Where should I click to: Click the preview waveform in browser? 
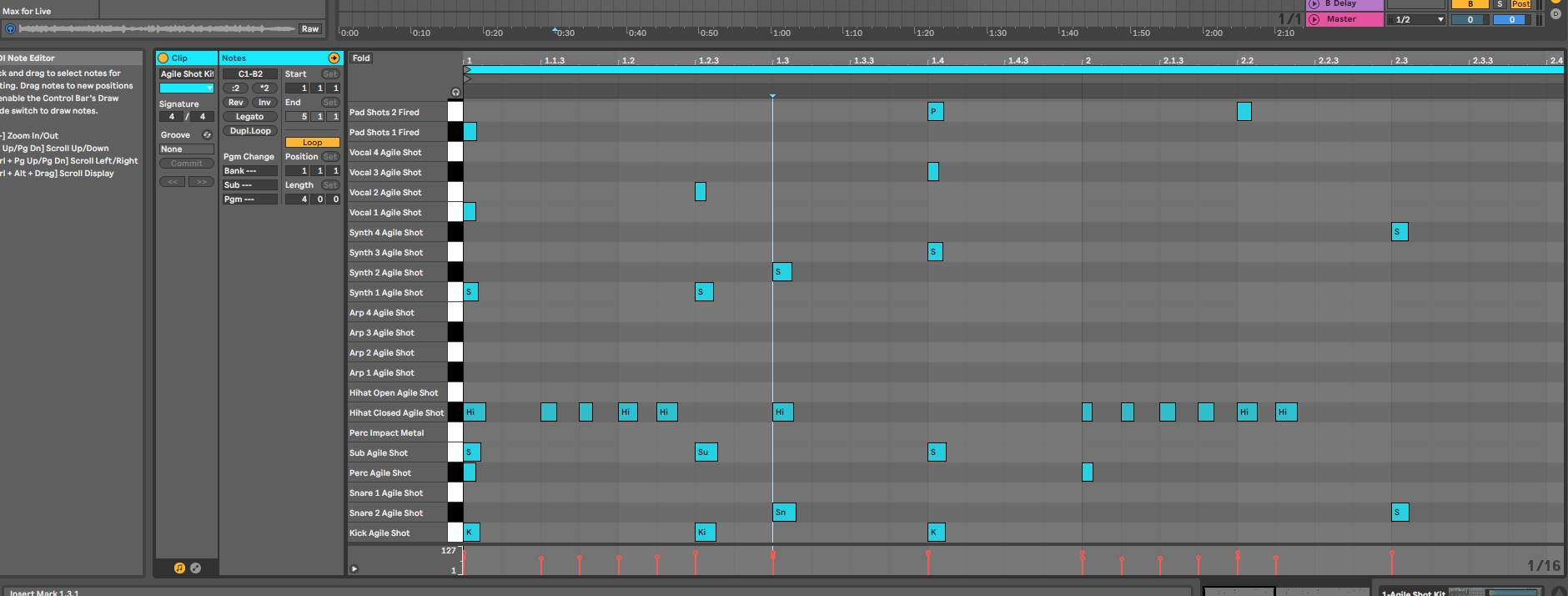click(157, 29)
